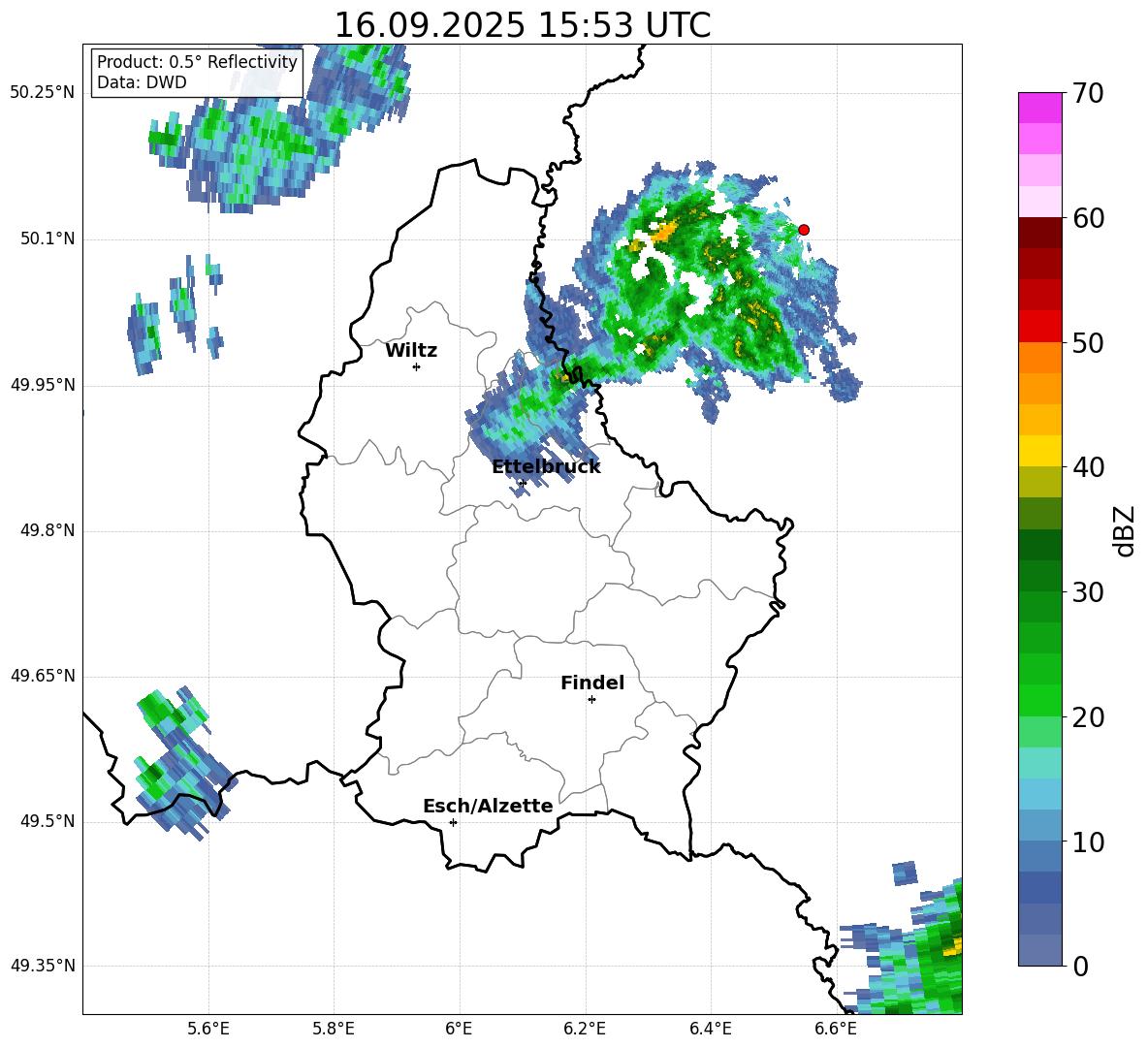Viewport: 1148px width, 1048px height.
Task: Click the Esch/Alzette city label
Action: coord(488,806)
